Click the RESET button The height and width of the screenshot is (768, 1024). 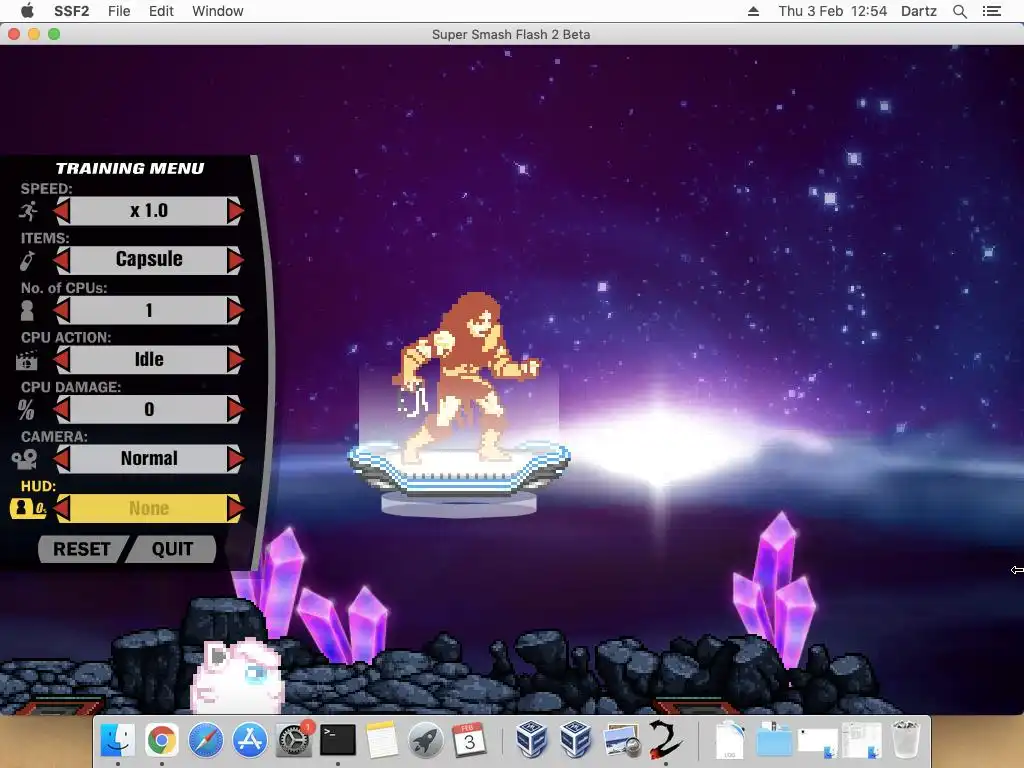point(82,549)
